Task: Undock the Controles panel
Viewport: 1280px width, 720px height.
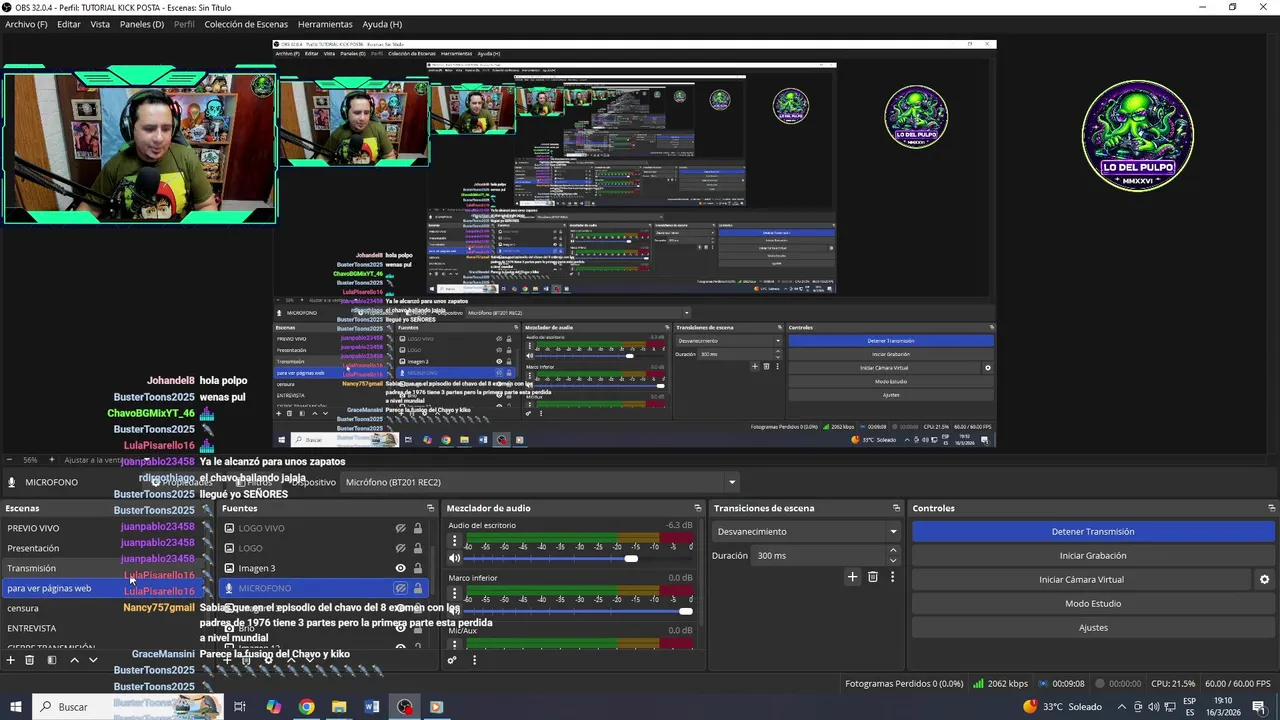Action: coord(1271,508)
